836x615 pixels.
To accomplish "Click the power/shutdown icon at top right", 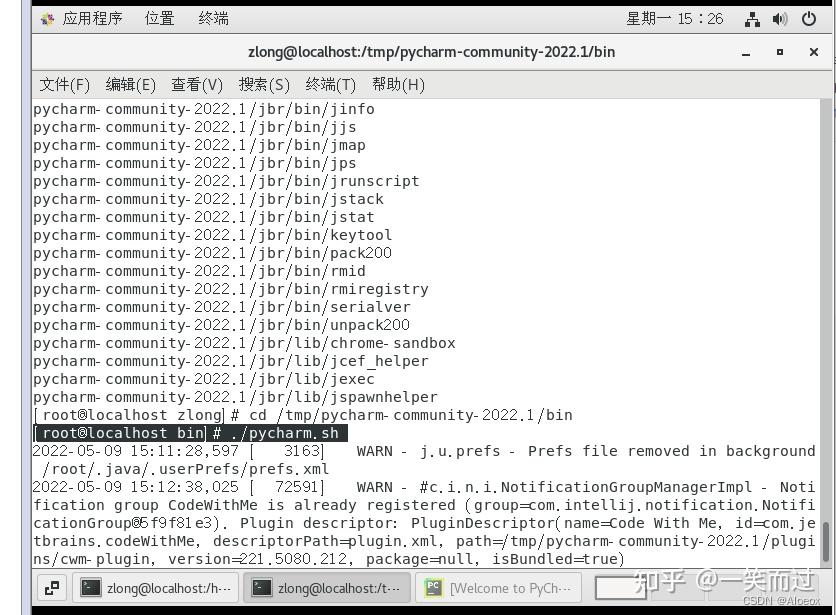I will pyautogui.click(x=808, y=17).
